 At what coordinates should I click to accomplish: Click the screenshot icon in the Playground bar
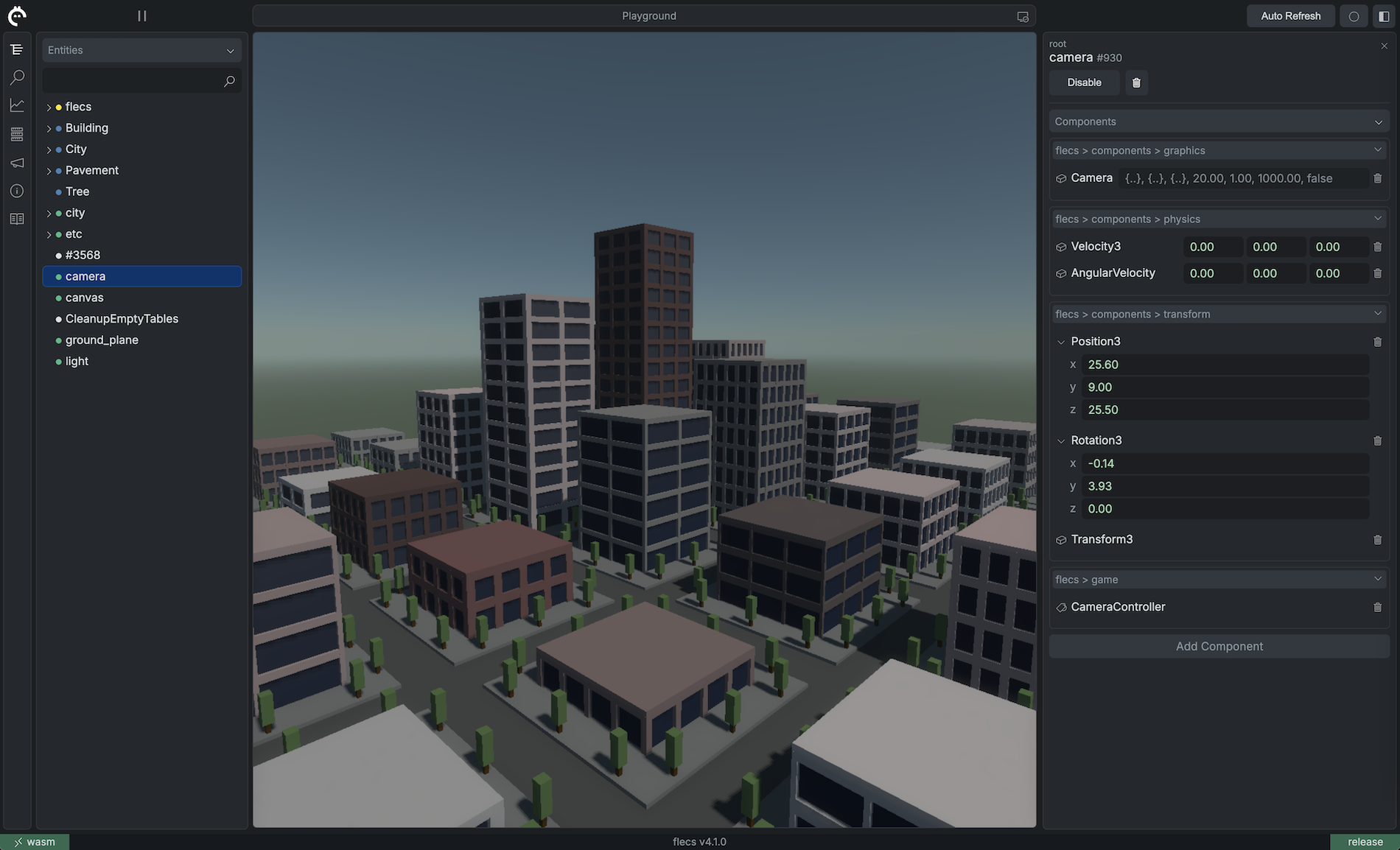tap(1021, 15)
